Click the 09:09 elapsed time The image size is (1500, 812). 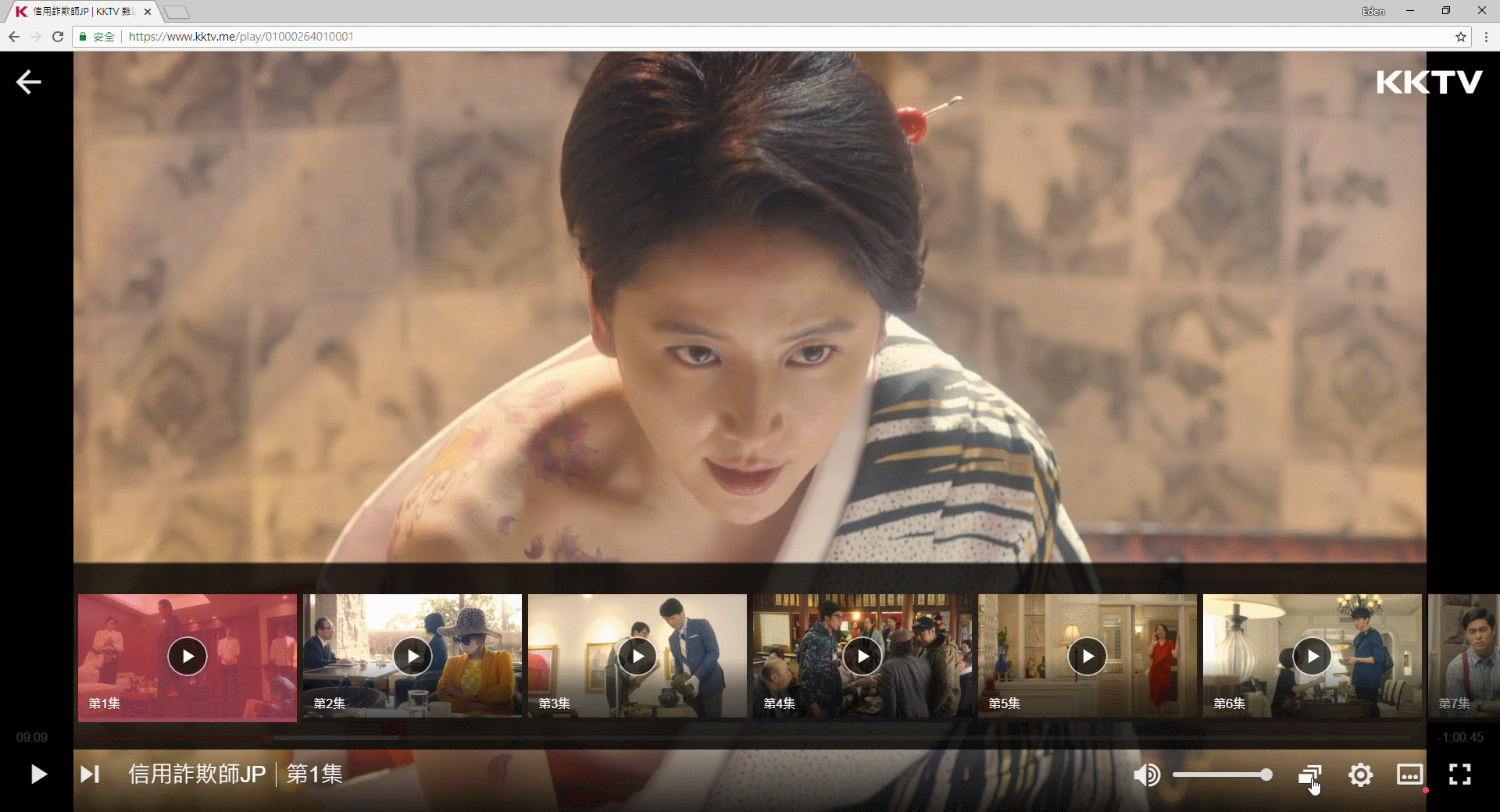pyautogui.click(x=32, y=737)
